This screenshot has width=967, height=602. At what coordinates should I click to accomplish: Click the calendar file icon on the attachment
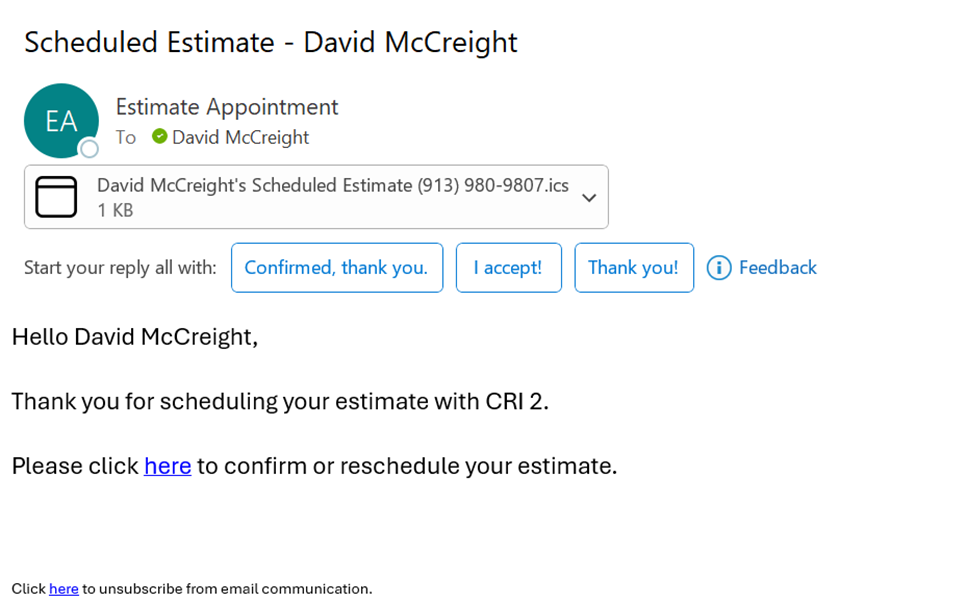(x=56, y=197)
